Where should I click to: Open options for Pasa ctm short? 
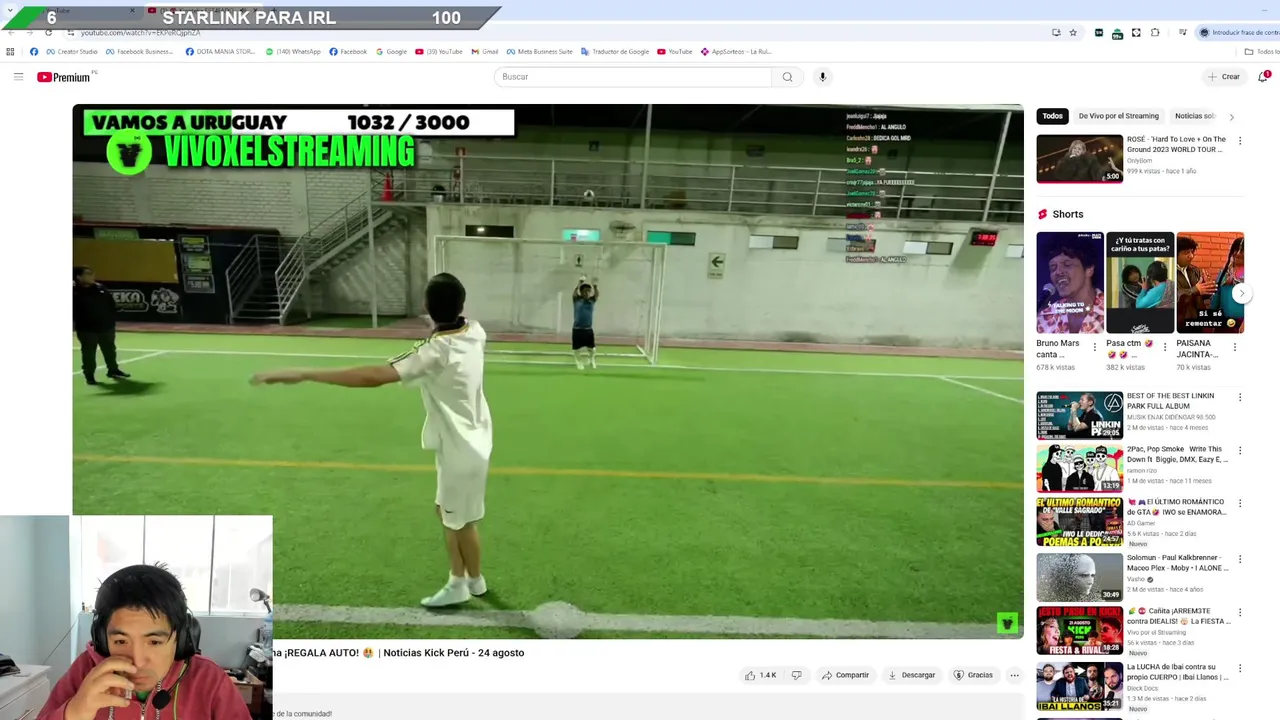click(1164, 347)
